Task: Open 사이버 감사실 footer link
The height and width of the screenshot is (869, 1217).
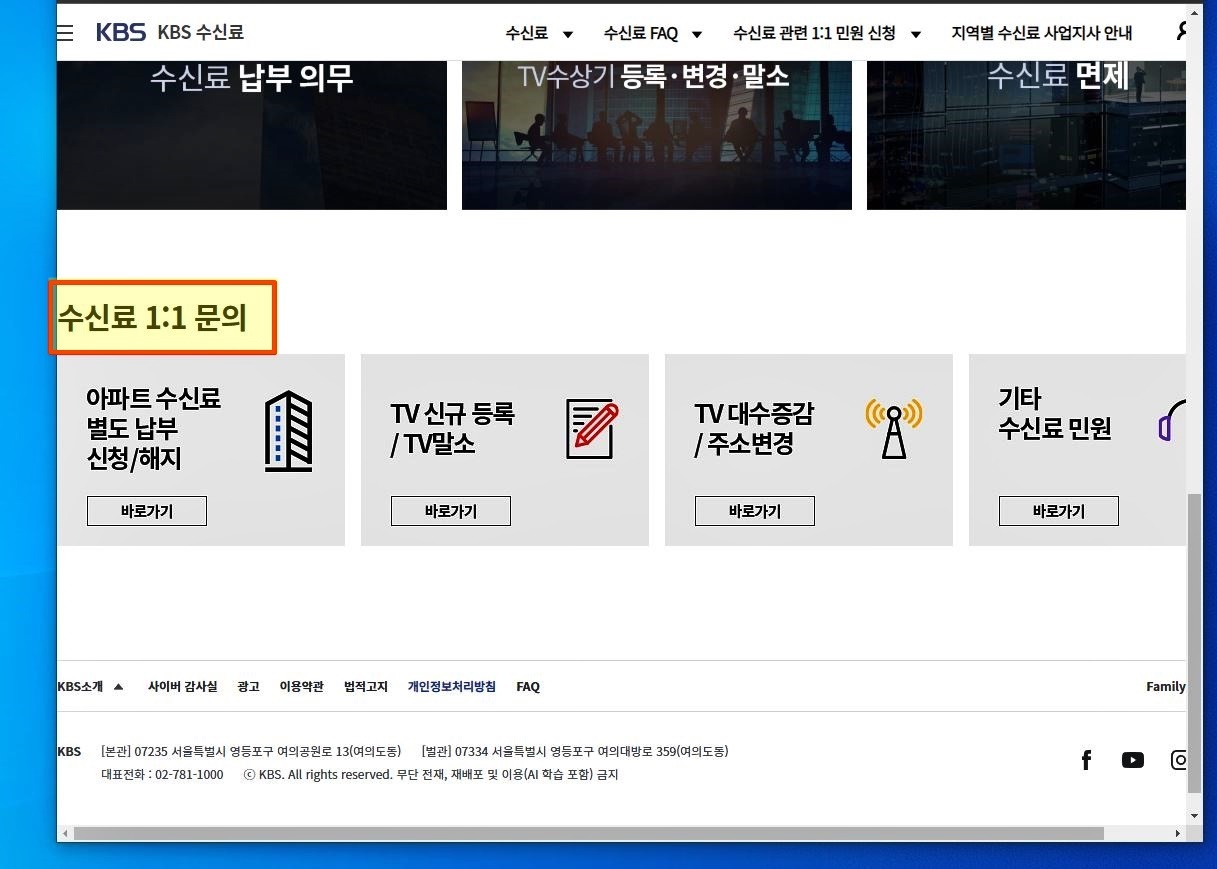Action: tap(182, 687)
